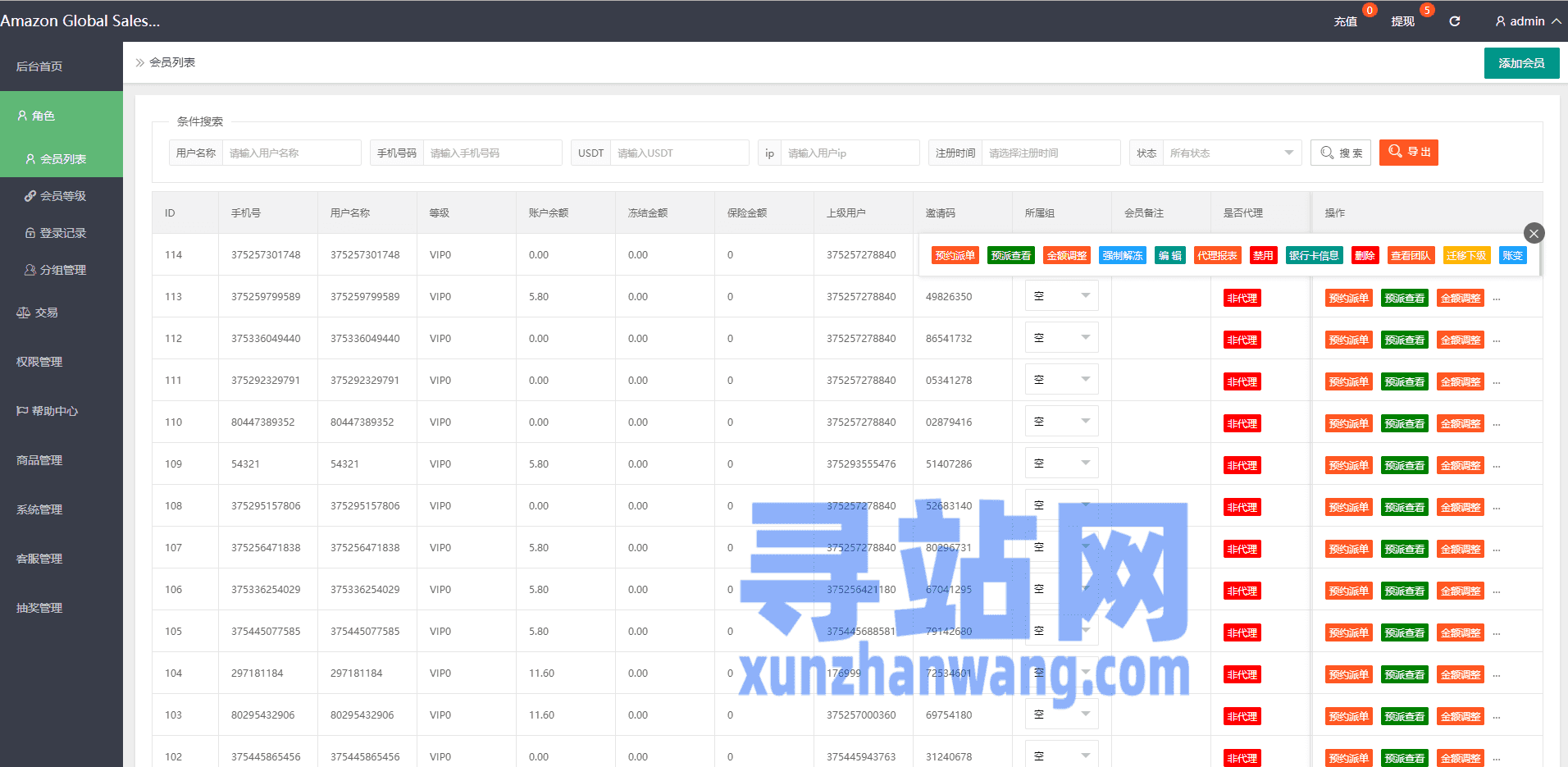Toggle 非代理 agent status for row 105
1568x767 pixels.
1242,633
